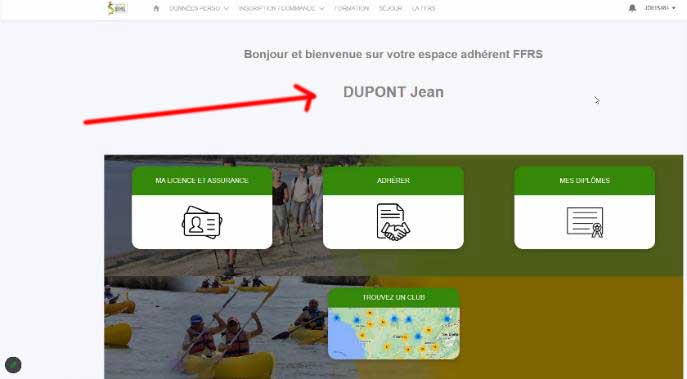This screenshot has height=379, width=687.
Task: Open the La FFRS menu item
Action: point(423,8)
